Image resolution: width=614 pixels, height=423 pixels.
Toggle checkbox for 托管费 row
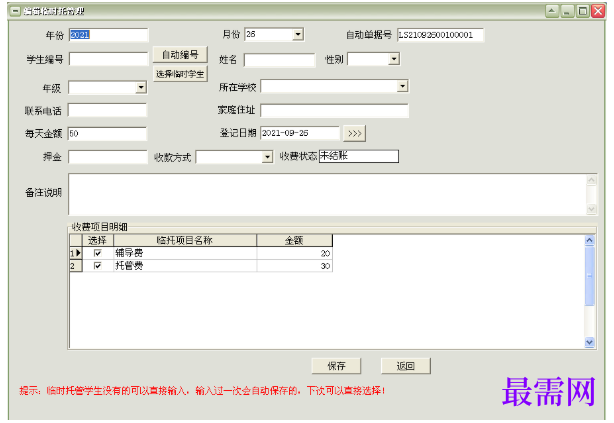[x=98, y=266]
